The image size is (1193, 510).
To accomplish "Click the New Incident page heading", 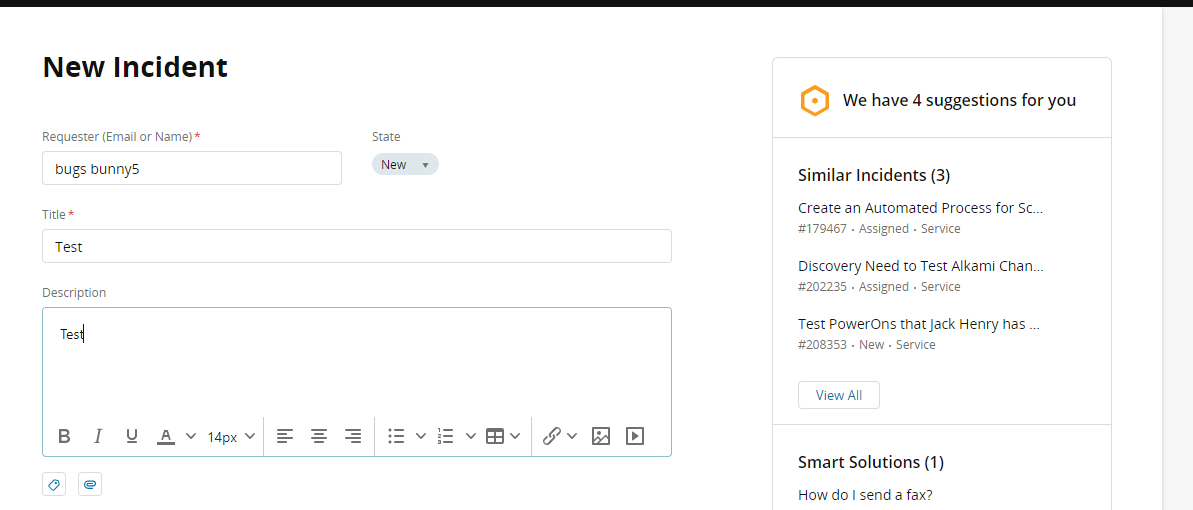I will 135,67.
